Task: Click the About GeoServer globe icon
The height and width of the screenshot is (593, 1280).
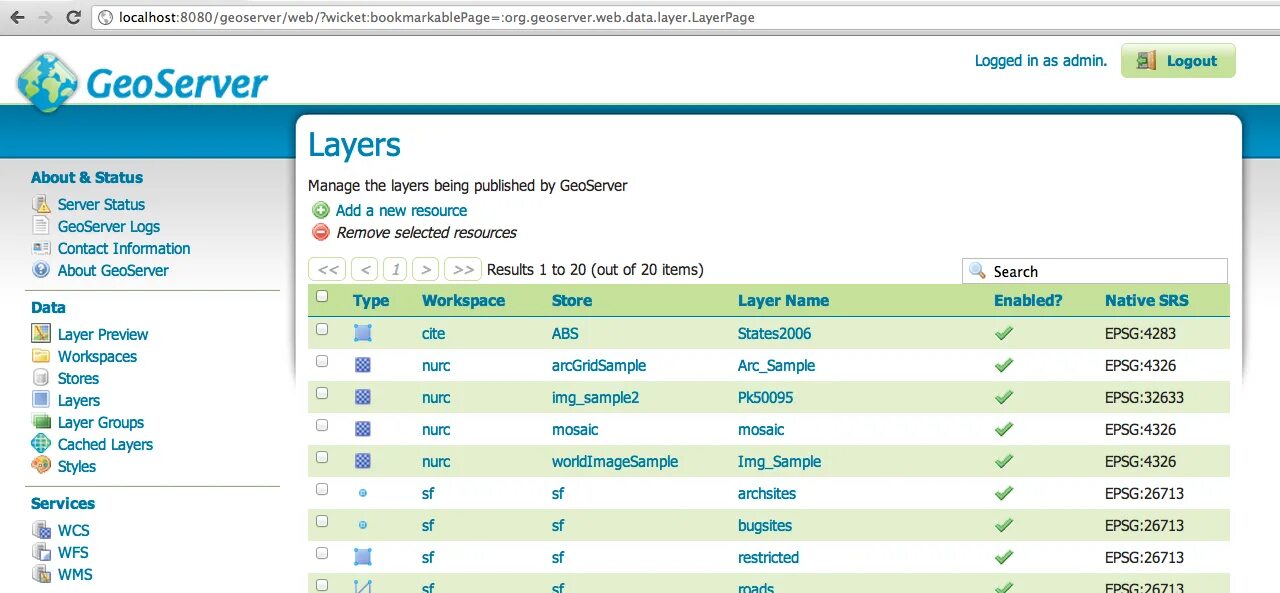Action: point(41,270)
